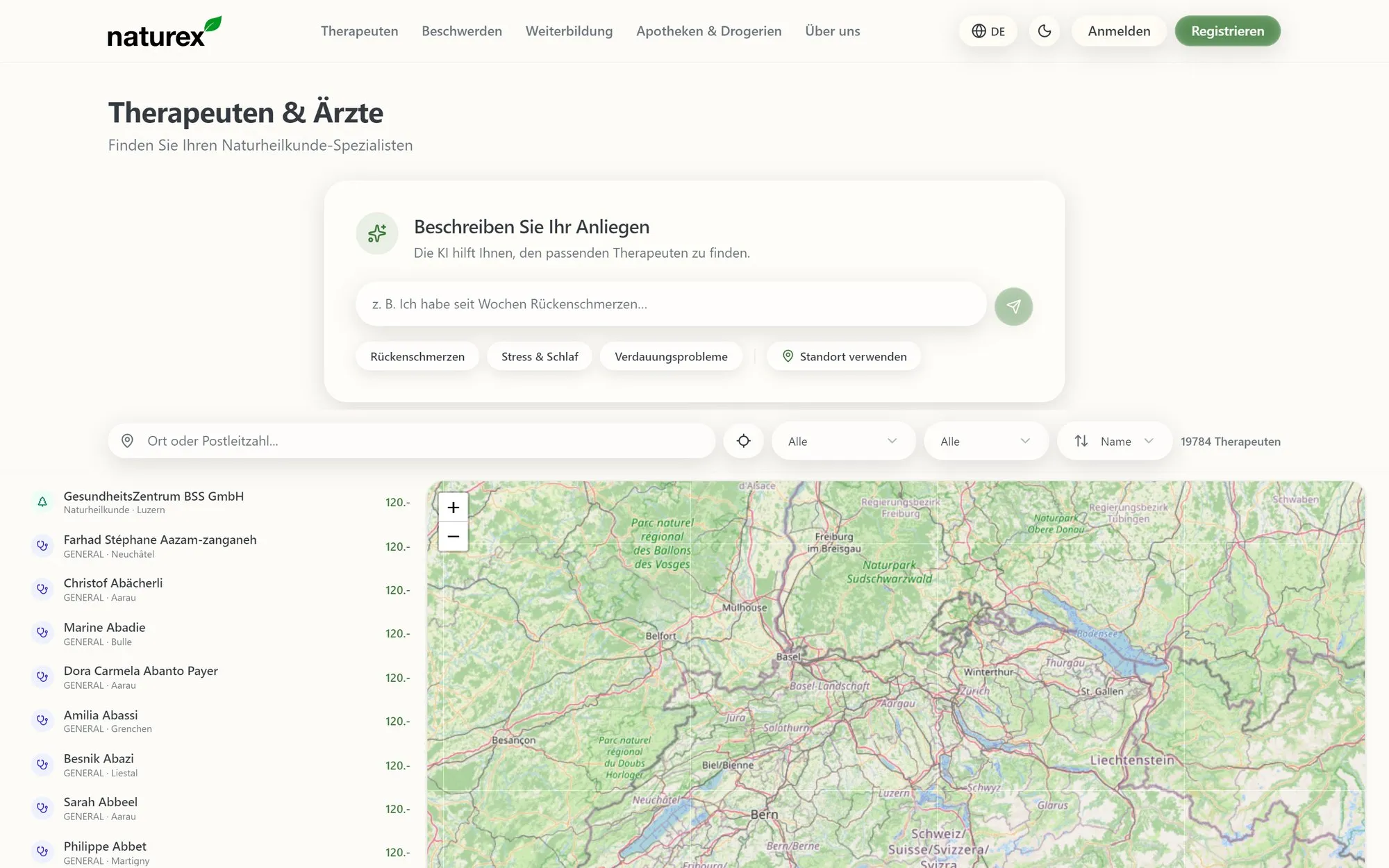Click stethoscope icon beside Christof Abächerli

pyautogui.click(x=42, y=590)
